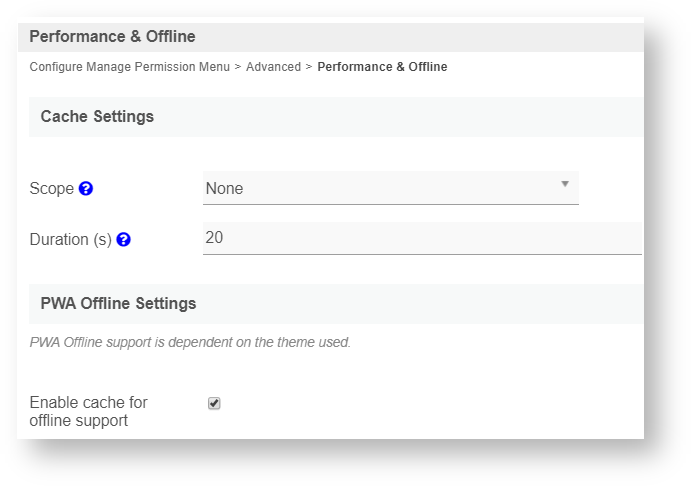The image size is (692, 487).
Task: Click the PWA Offline Settings section header
Action: tap(118, 303)
